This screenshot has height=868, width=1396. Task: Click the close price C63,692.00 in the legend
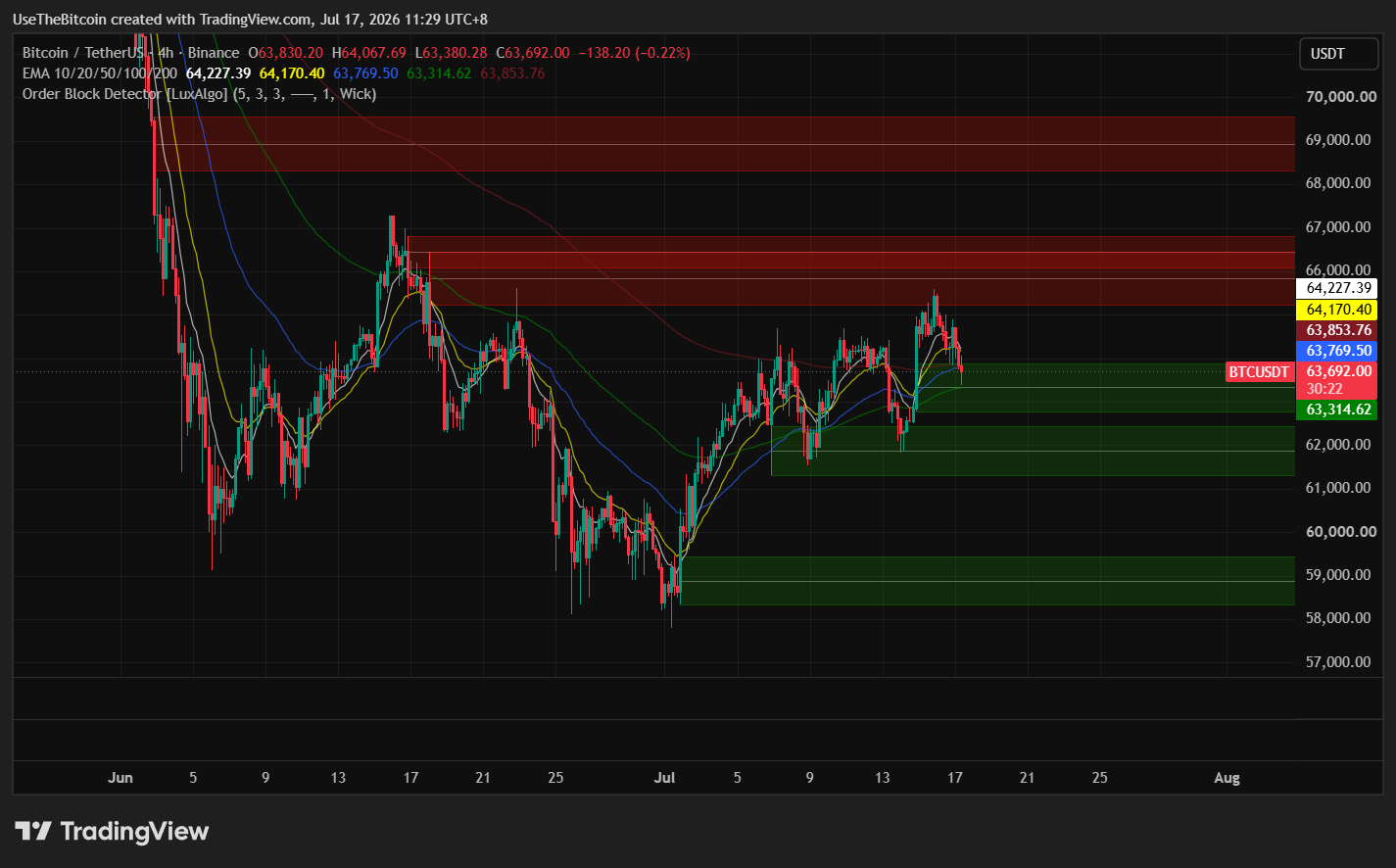(x=533, y=53)
